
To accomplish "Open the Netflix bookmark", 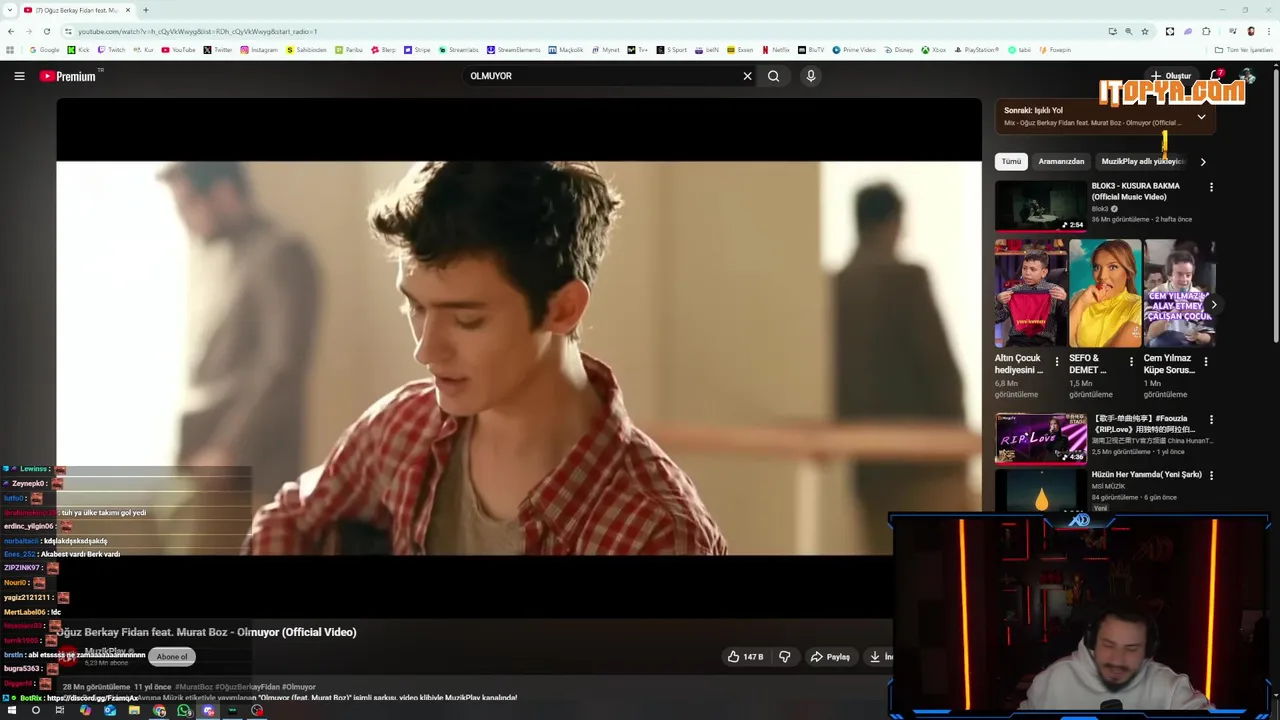I will pyautogui.click(x=776, y=50).
